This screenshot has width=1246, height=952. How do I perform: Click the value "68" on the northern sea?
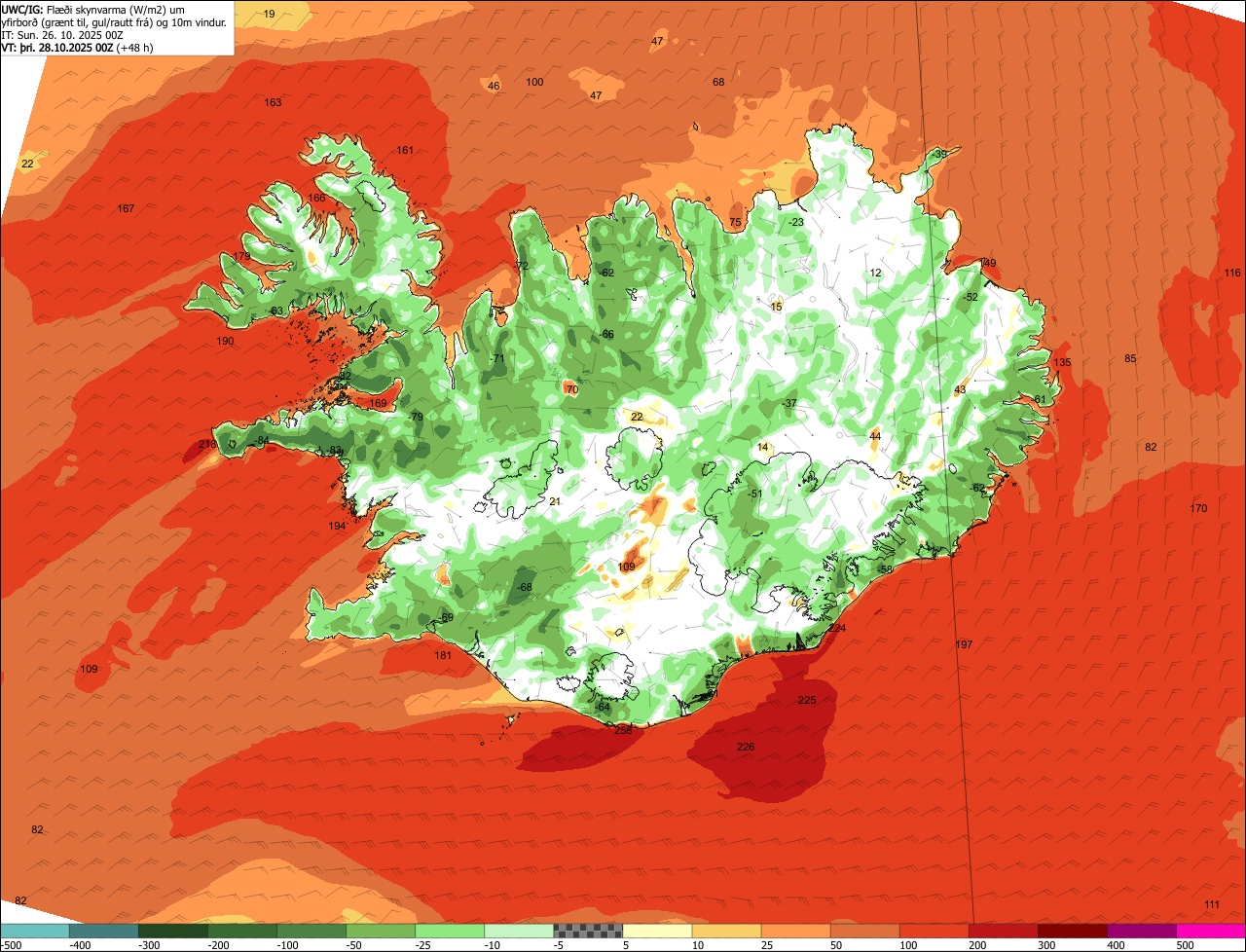[x=718, y=82]
